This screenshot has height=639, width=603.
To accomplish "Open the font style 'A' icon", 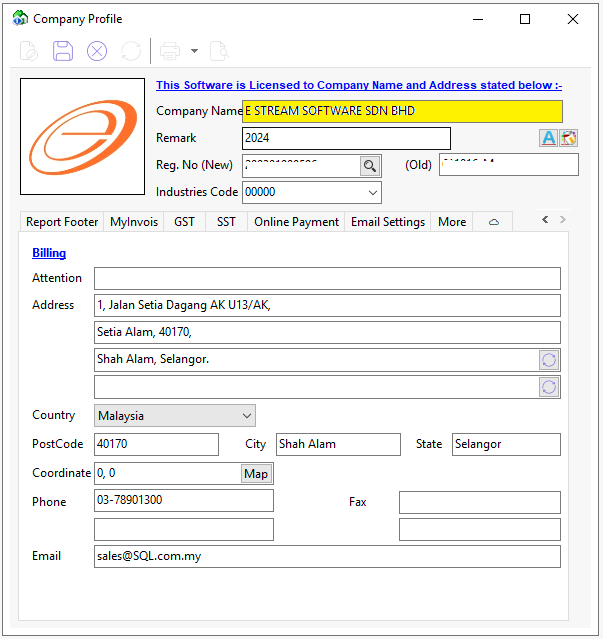I will click(548, 138).
